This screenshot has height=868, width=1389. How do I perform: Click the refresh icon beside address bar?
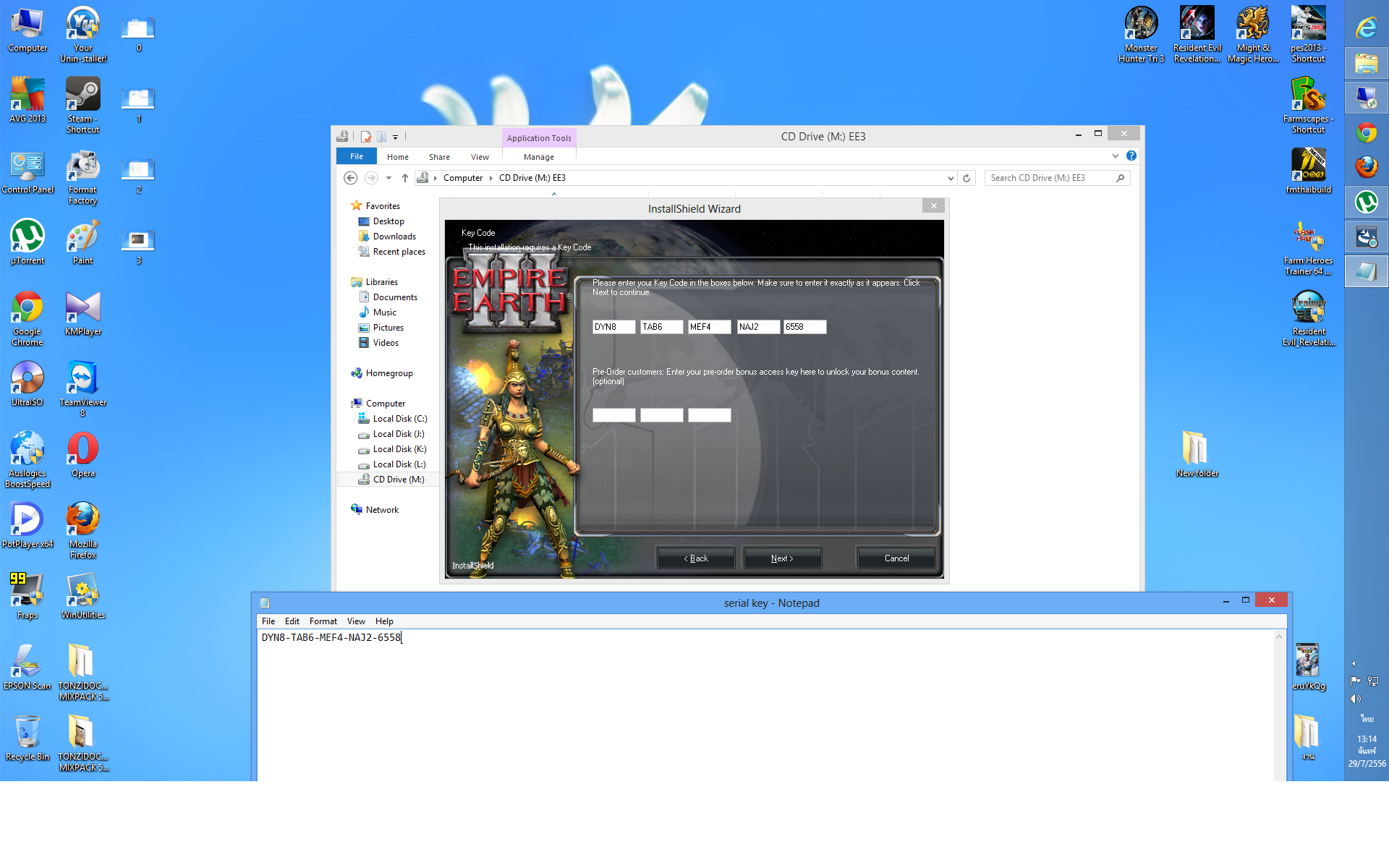click(967, 178)
